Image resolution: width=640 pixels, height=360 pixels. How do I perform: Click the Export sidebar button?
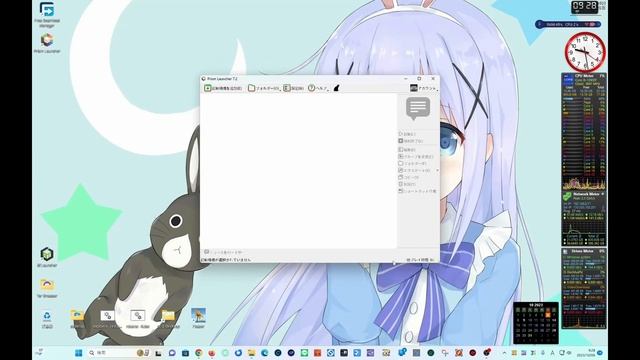[x=414, y=170]
